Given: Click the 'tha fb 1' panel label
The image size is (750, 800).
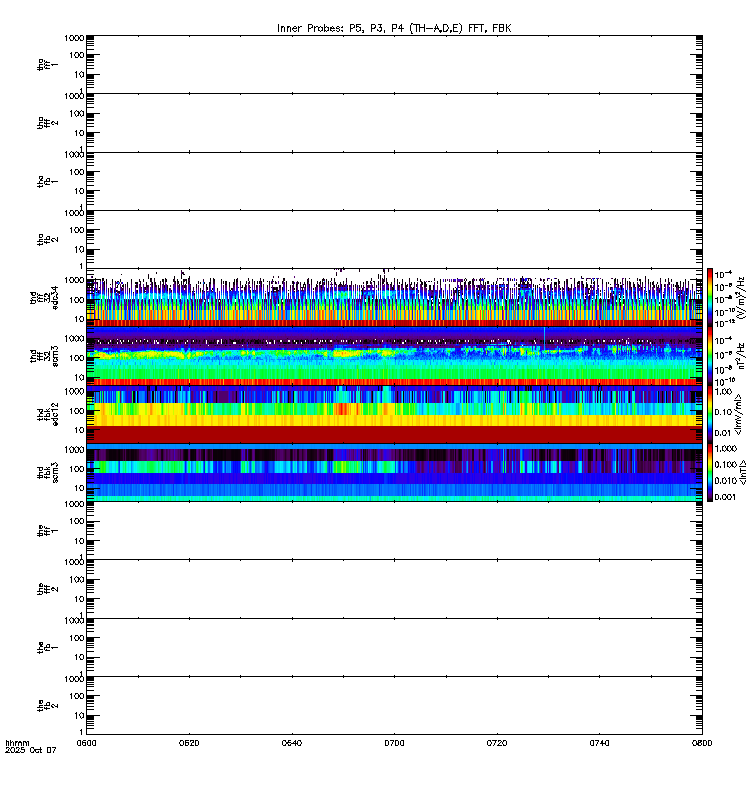Looking at the screenshot, I should (48, 182).
